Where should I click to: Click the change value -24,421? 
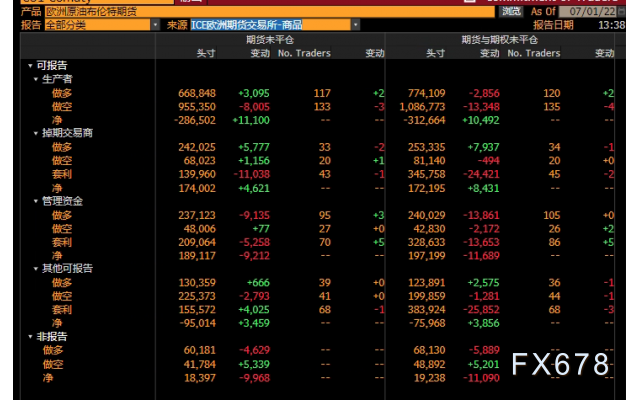pyautogui.click(x=481, y=174)
